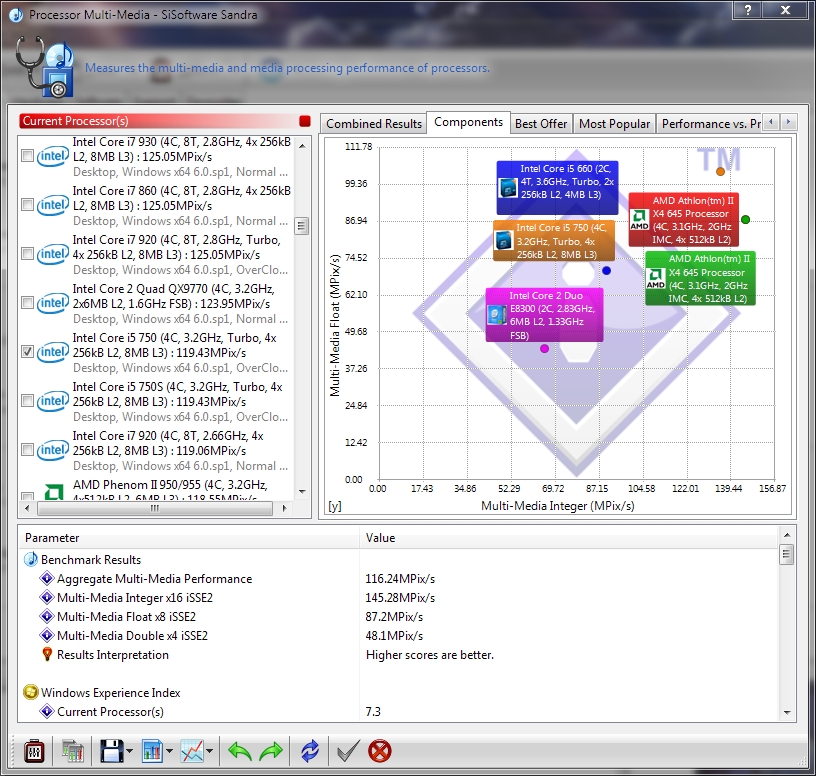Screen dimensions: 816x776
Task: Click the magenta data point on chart
Action: (x=544, y=349)
